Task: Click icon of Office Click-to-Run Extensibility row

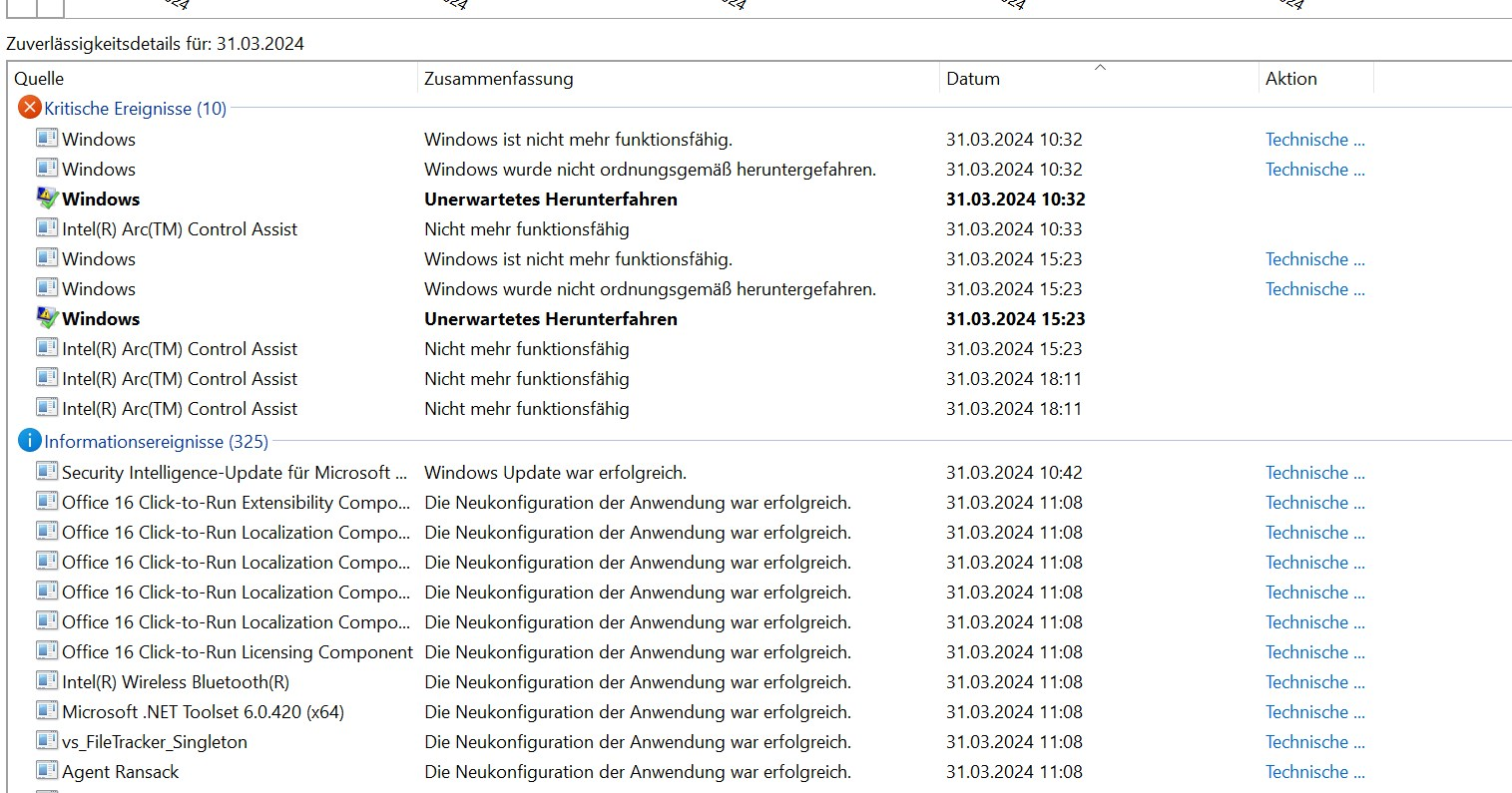Action: [x=47, y=501]
